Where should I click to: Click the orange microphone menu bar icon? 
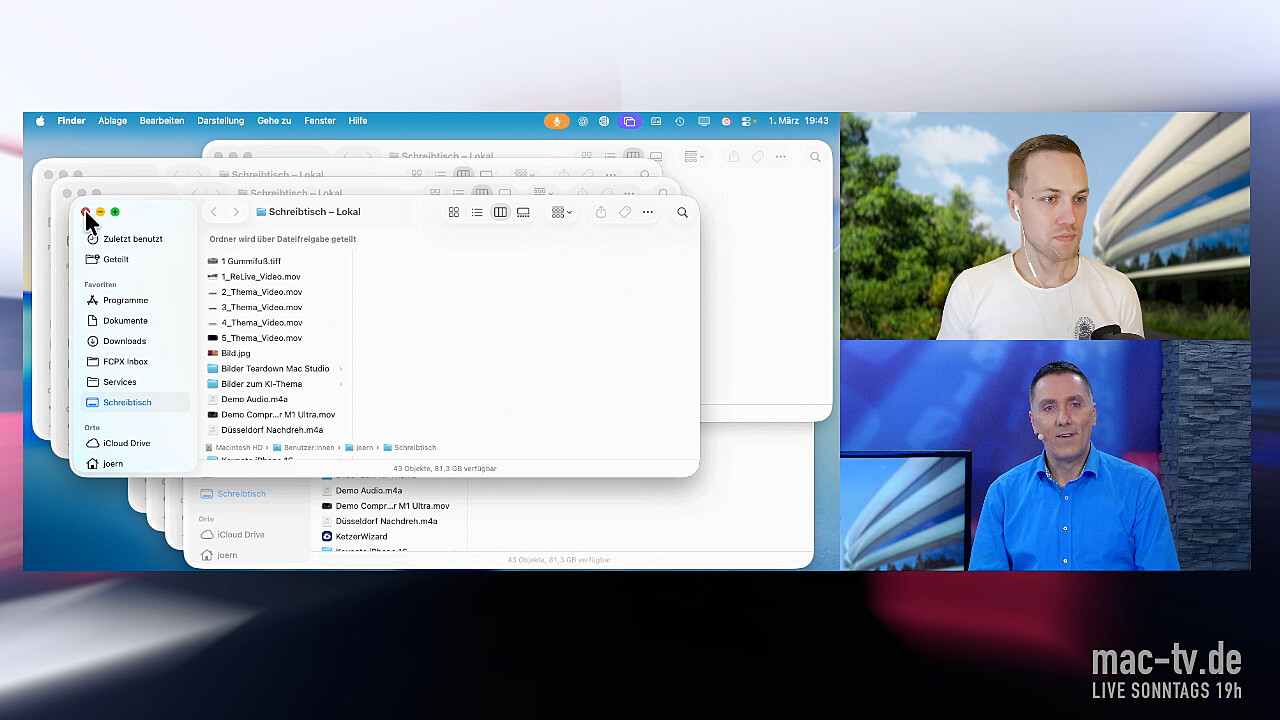click(556, 121)
